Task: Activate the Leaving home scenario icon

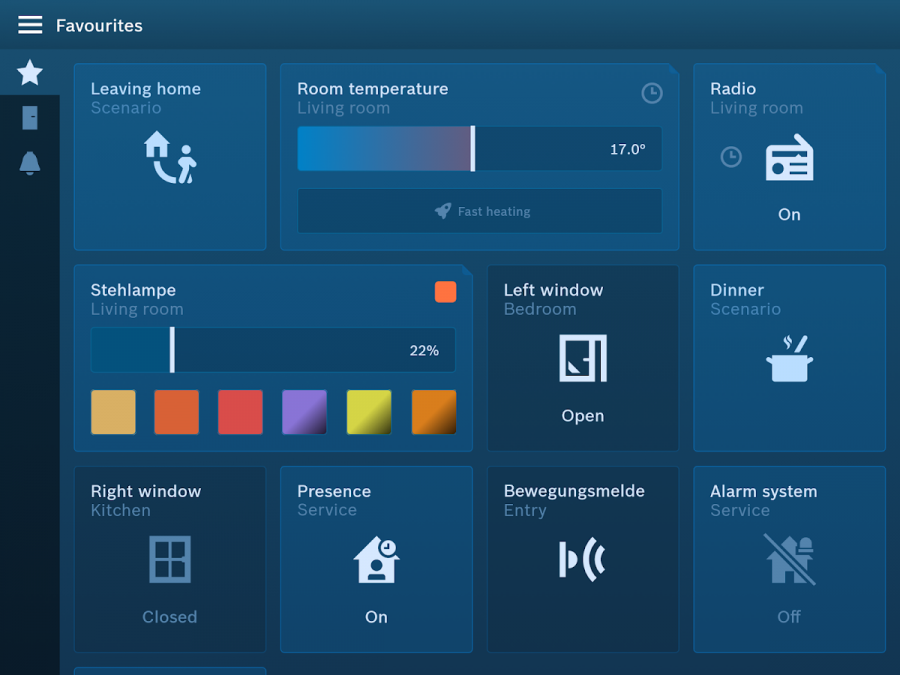Action: 170,158
